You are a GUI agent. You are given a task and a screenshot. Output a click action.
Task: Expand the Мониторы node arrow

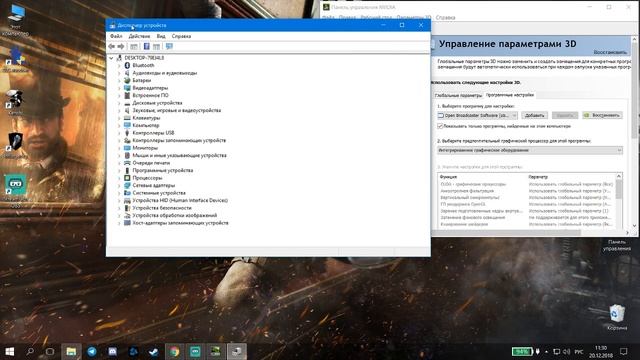coord(119,148)
